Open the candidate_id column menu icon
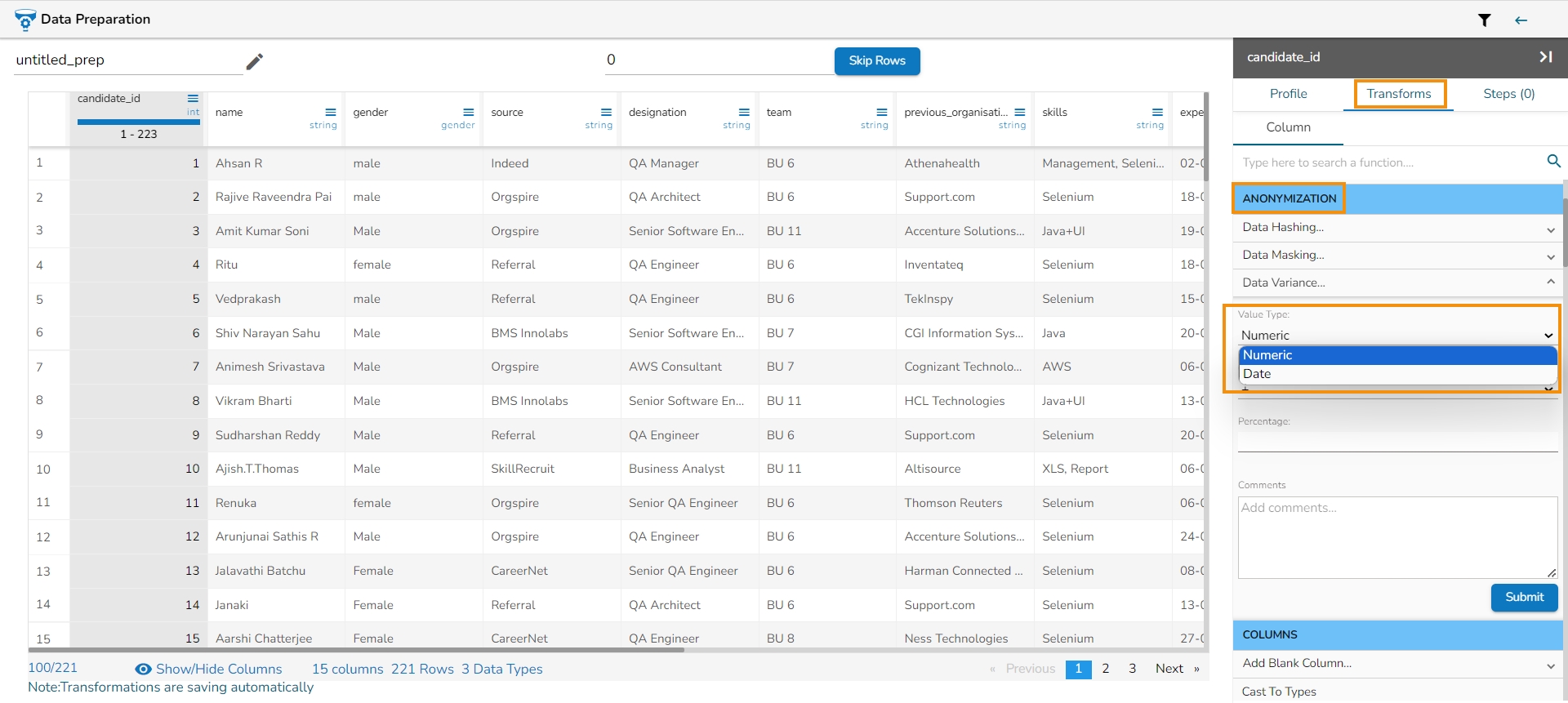Viewport: 1568px width, 703px height. 193,99
